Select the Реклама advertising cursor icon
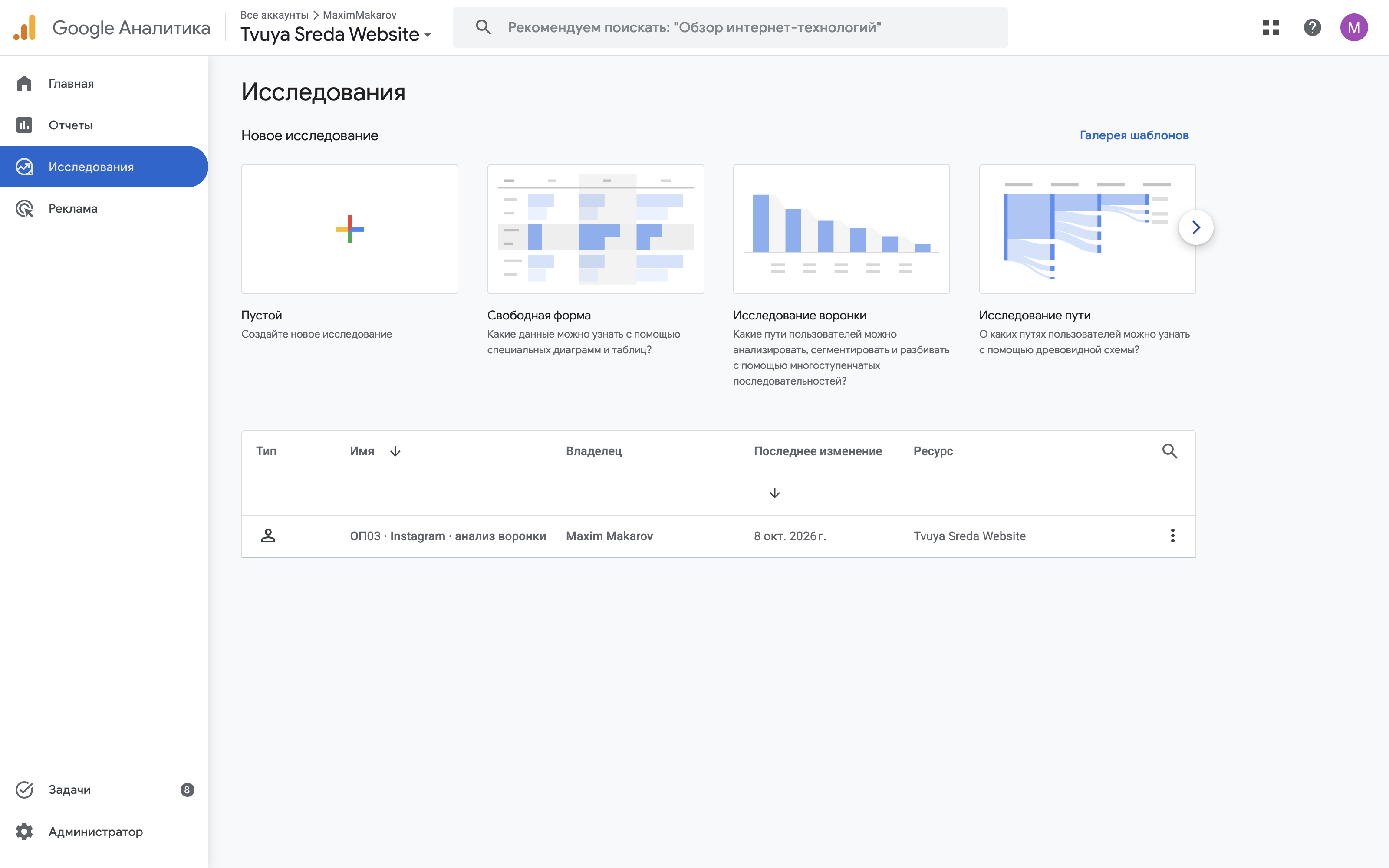The image size is (1389, 868). point(24,208)
